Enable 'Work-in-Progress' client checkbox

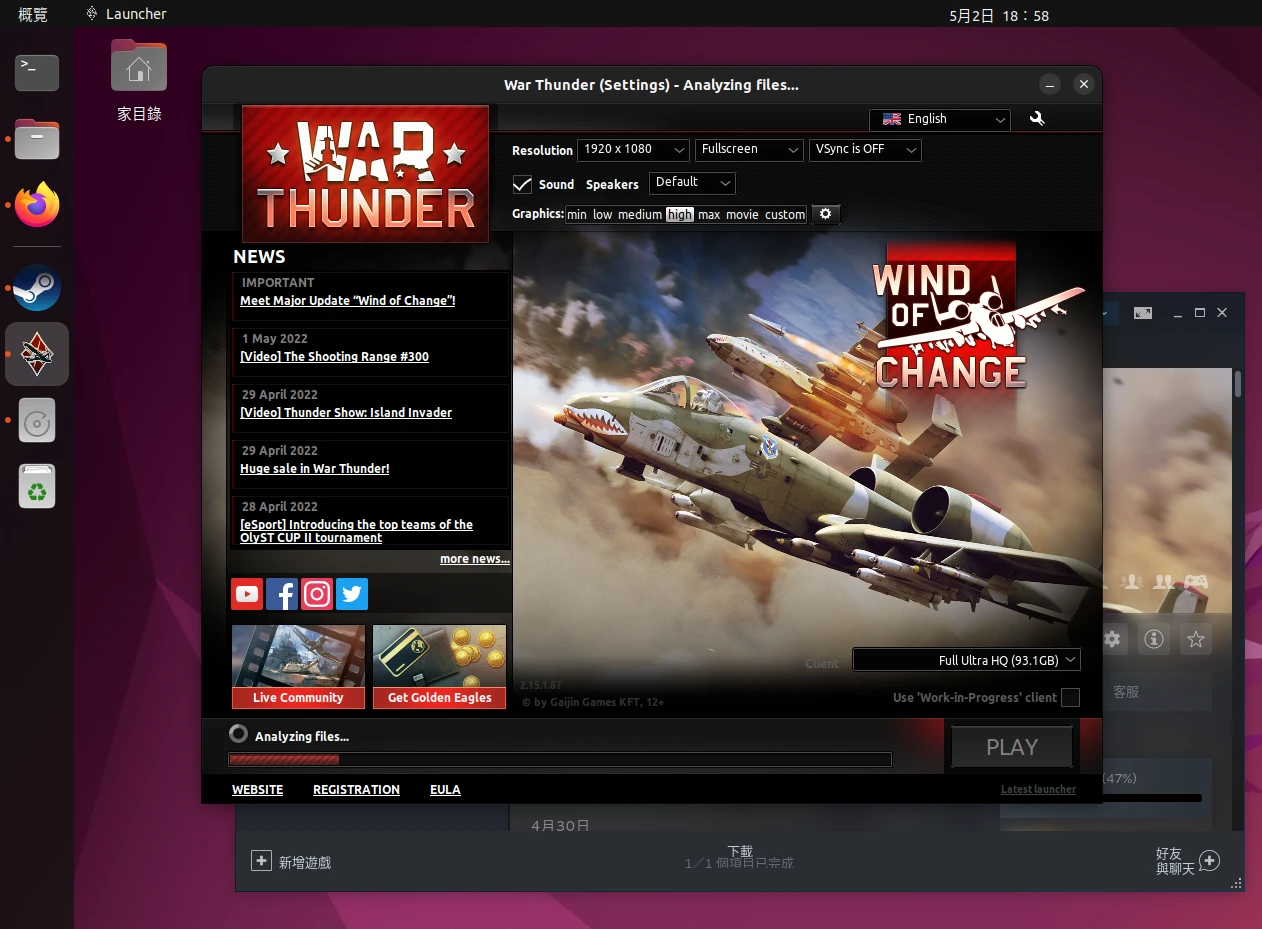1070,698
